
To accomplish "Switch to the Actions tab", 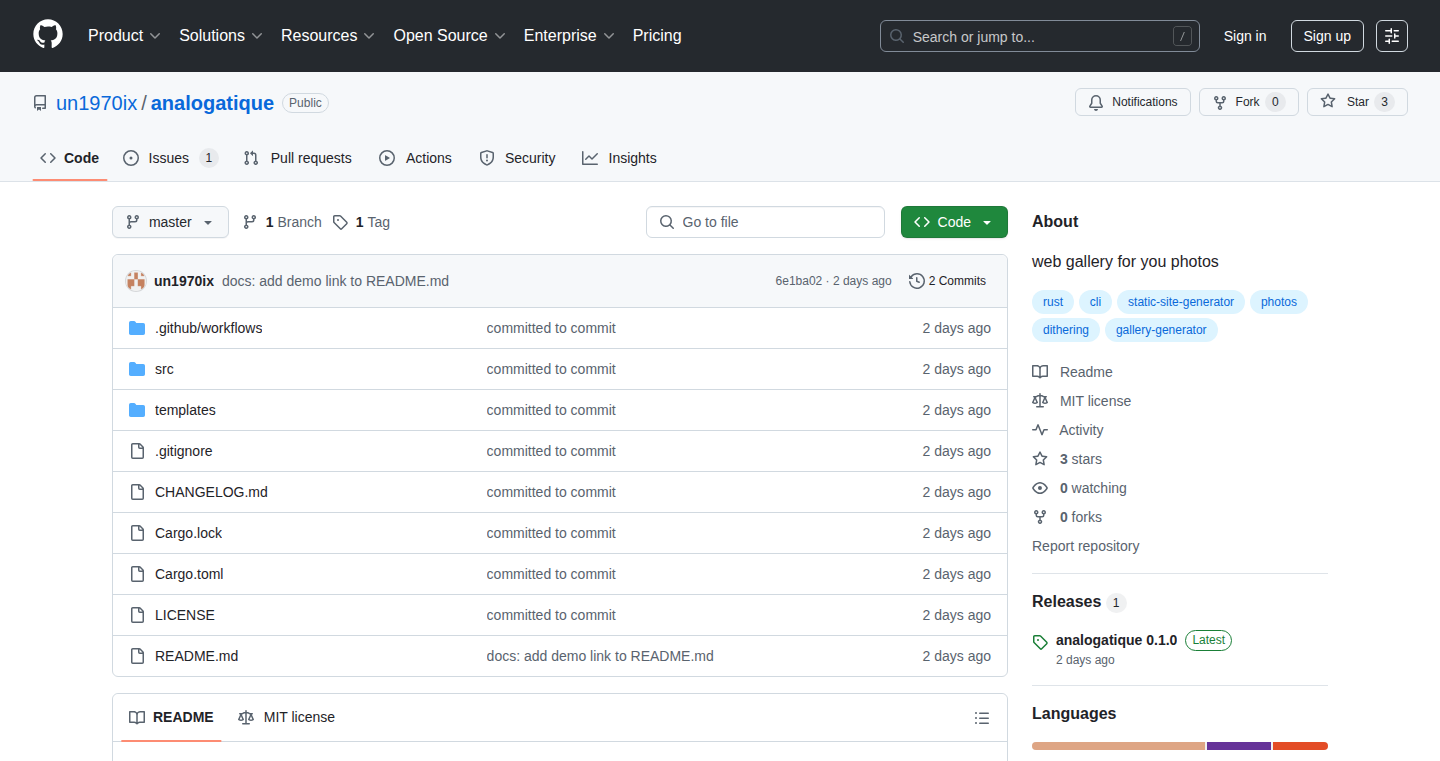I will pyautogui.click(x=415, y=158).
